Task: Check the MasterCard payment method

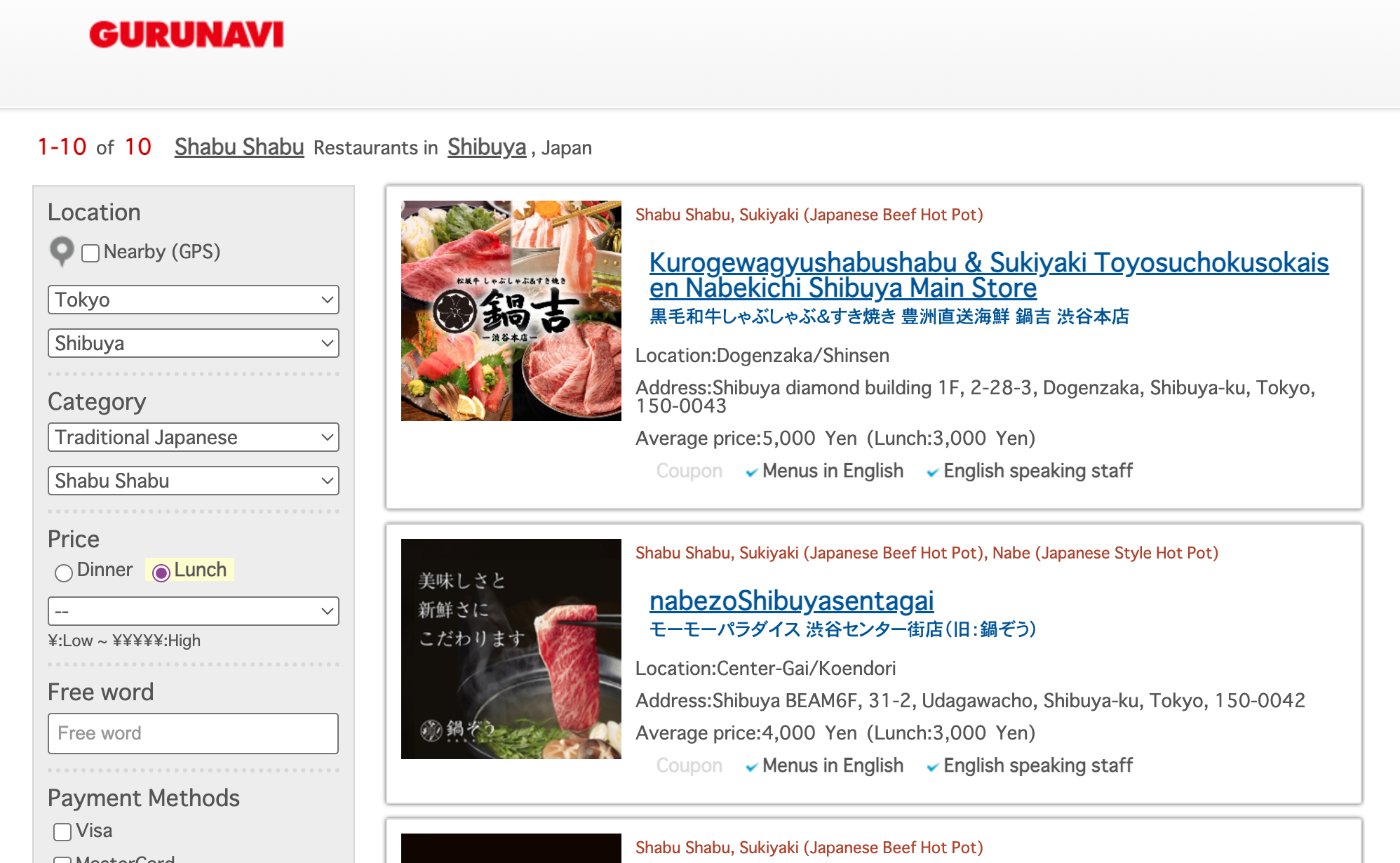Action: [62, 859]
